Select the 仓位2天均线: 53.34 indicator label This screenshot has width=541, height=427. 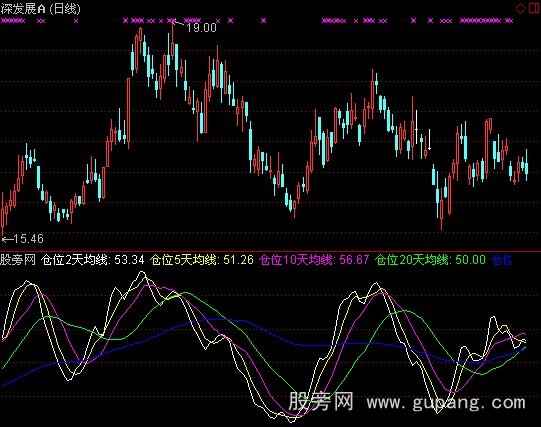click(92, 260)
